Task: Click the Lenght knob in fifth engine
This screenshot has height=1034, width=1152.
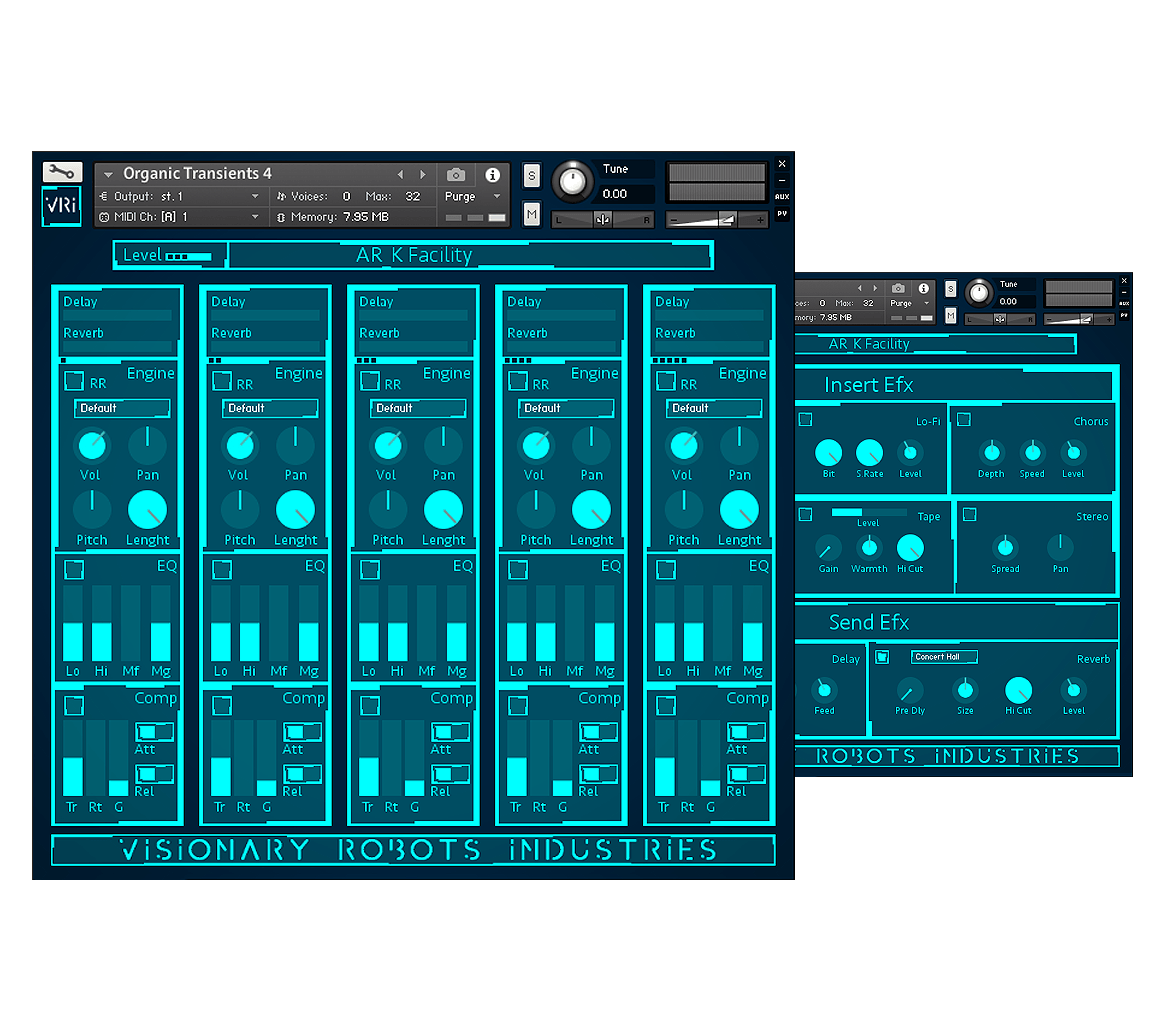Action: (x=739, y=509)
